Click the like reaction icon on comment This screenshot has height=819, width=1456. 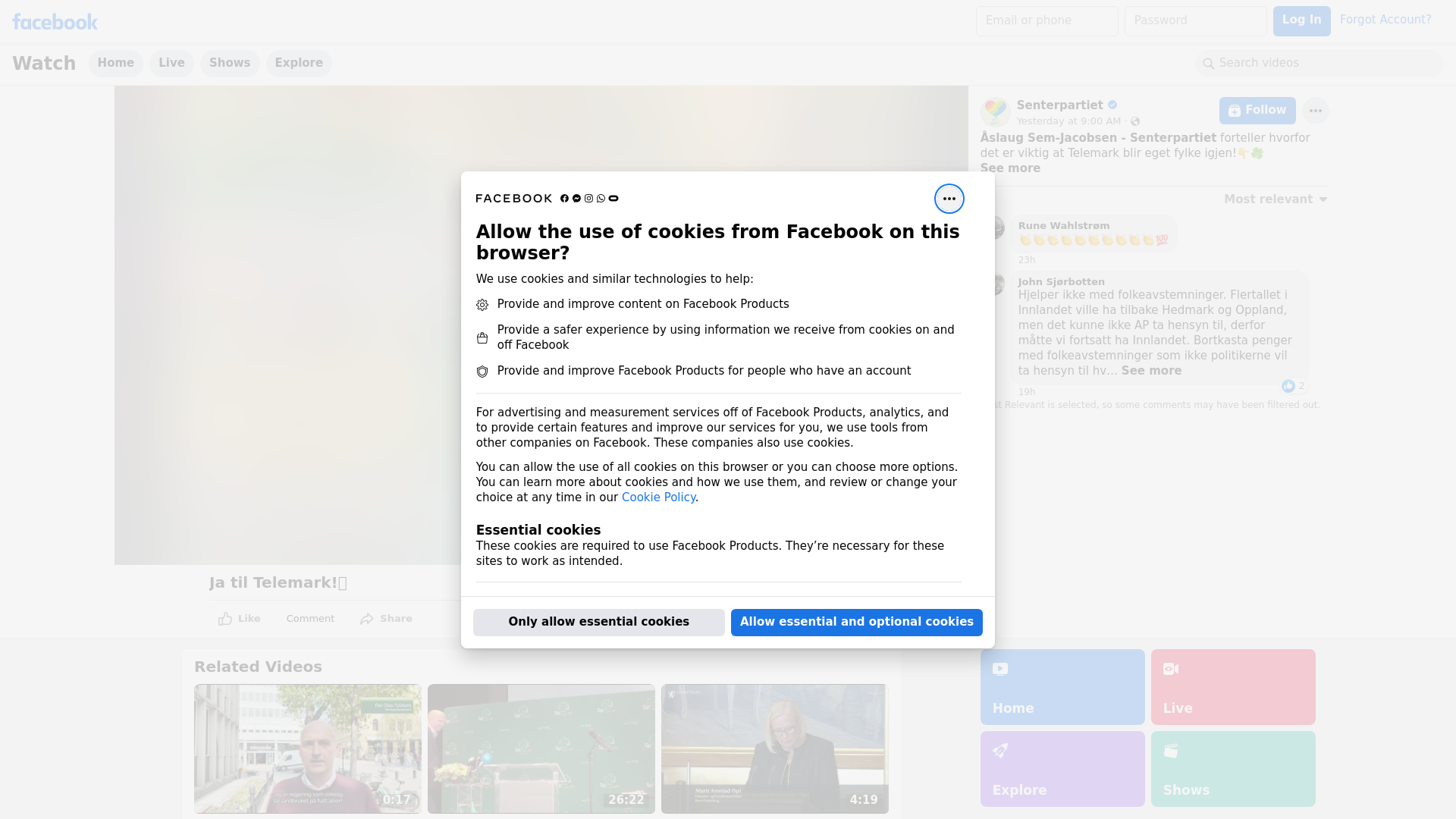[x=1288, y=386]
